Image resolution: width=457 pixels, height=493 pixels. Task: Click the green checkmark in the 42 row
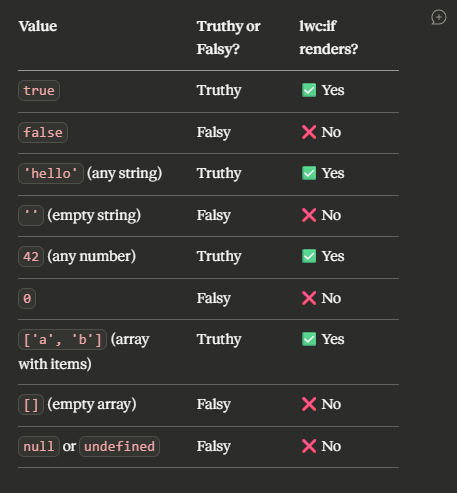coord(309,256)
